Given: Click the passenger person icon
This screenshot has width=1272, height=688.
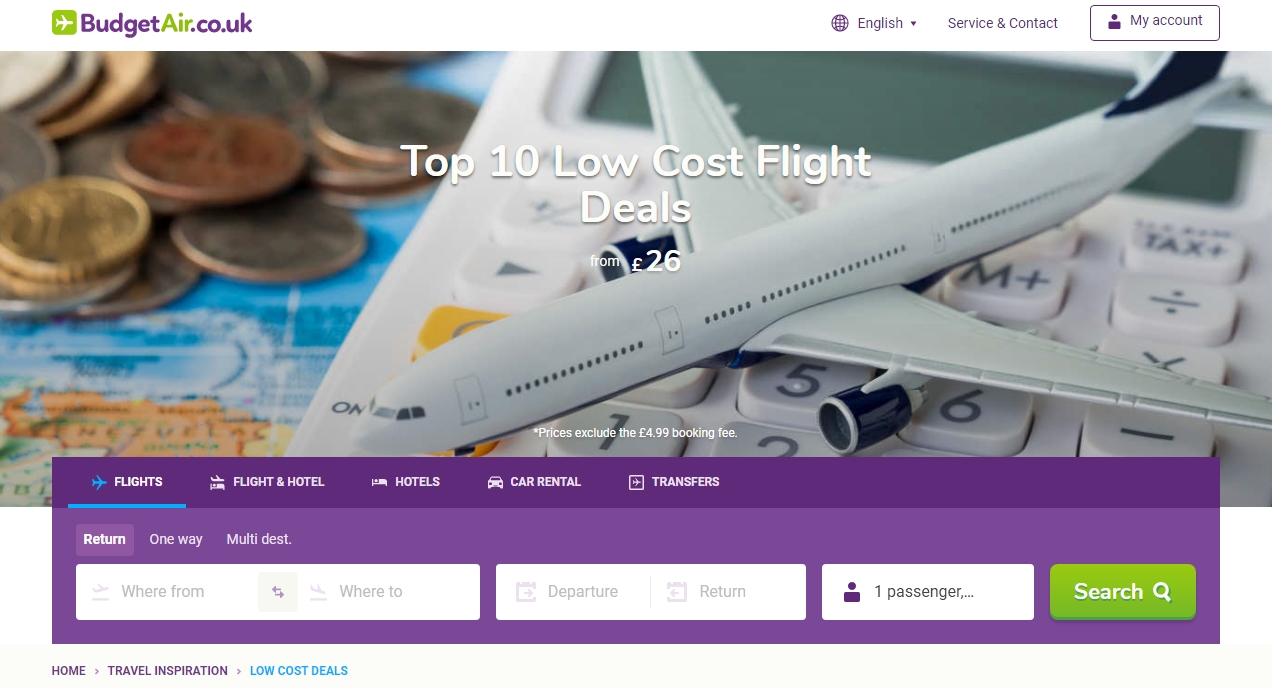Looking at the screenshot, I should pyautogui.click(x=852, y=592).
